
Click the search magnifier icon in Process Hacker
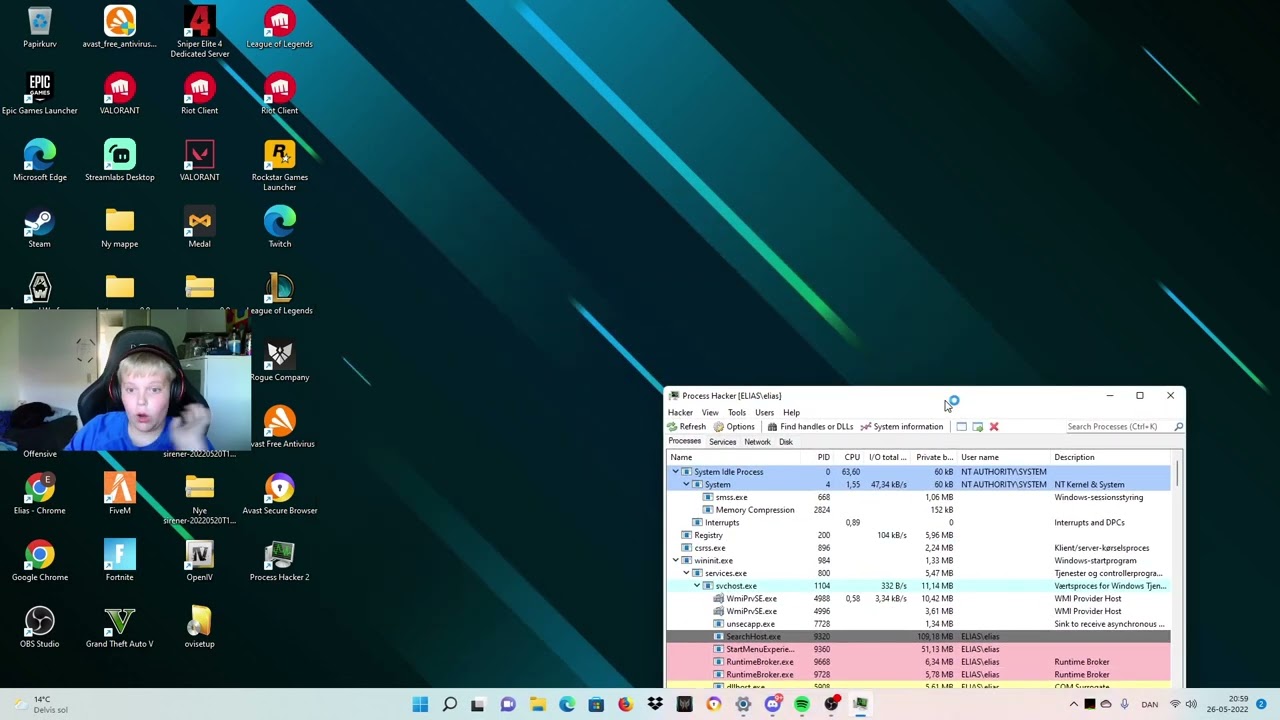tap(1178, 427)
